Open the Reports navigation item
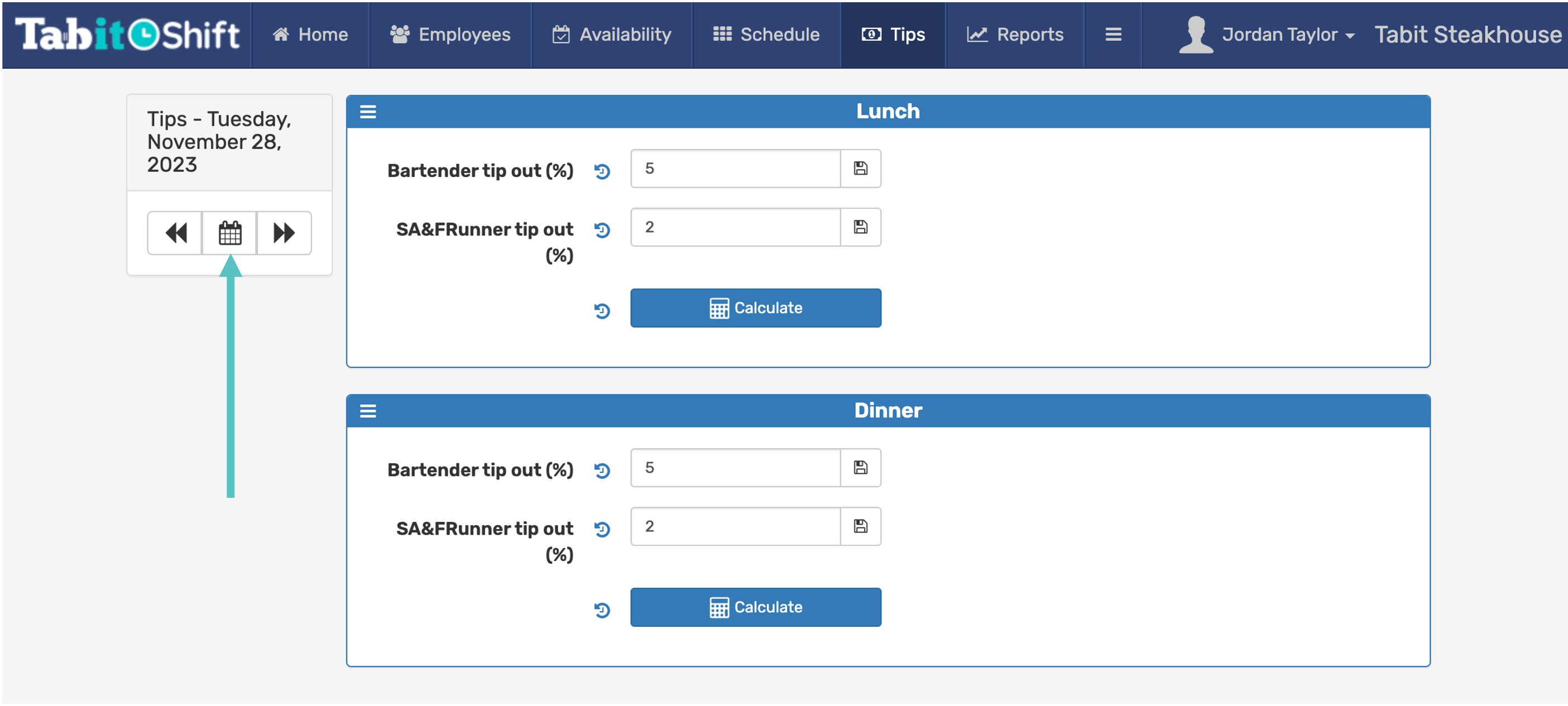 click(1015, 35)
